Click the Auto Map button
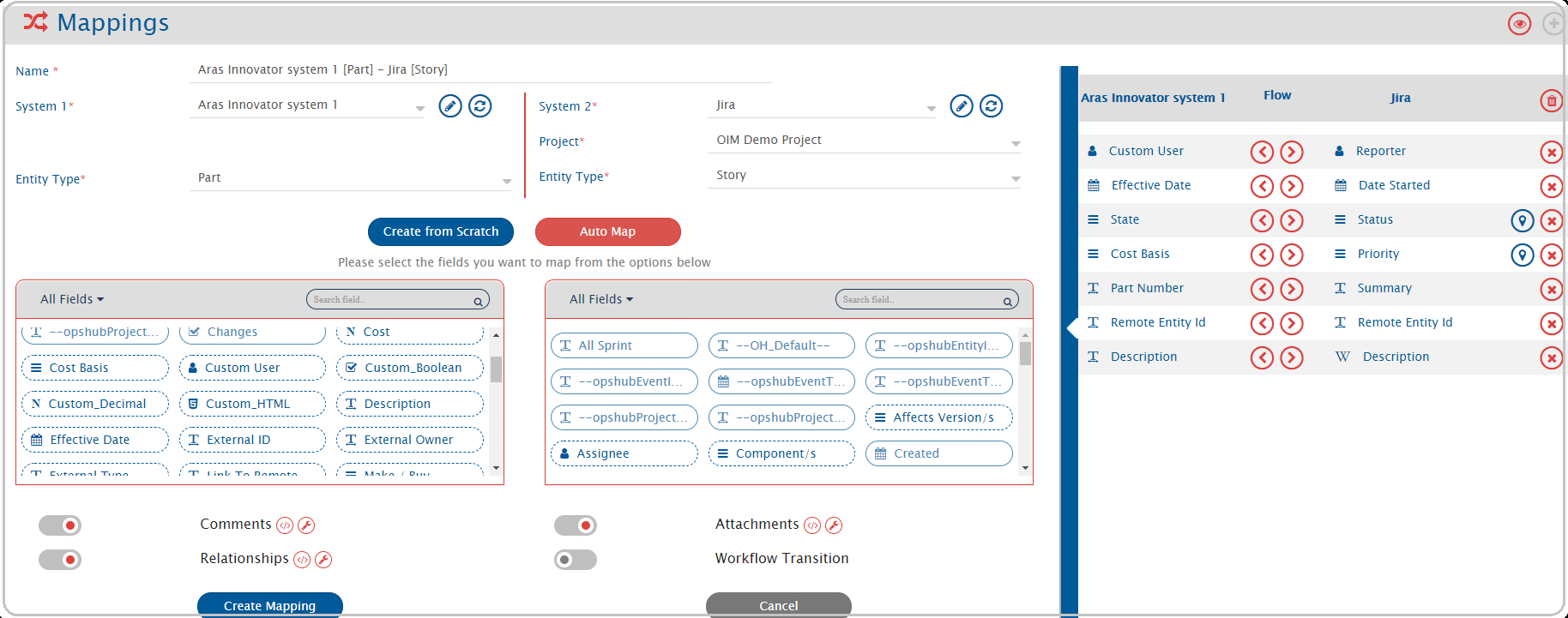The height and width of the screenshot is (618, 1568). coord(607,231)
